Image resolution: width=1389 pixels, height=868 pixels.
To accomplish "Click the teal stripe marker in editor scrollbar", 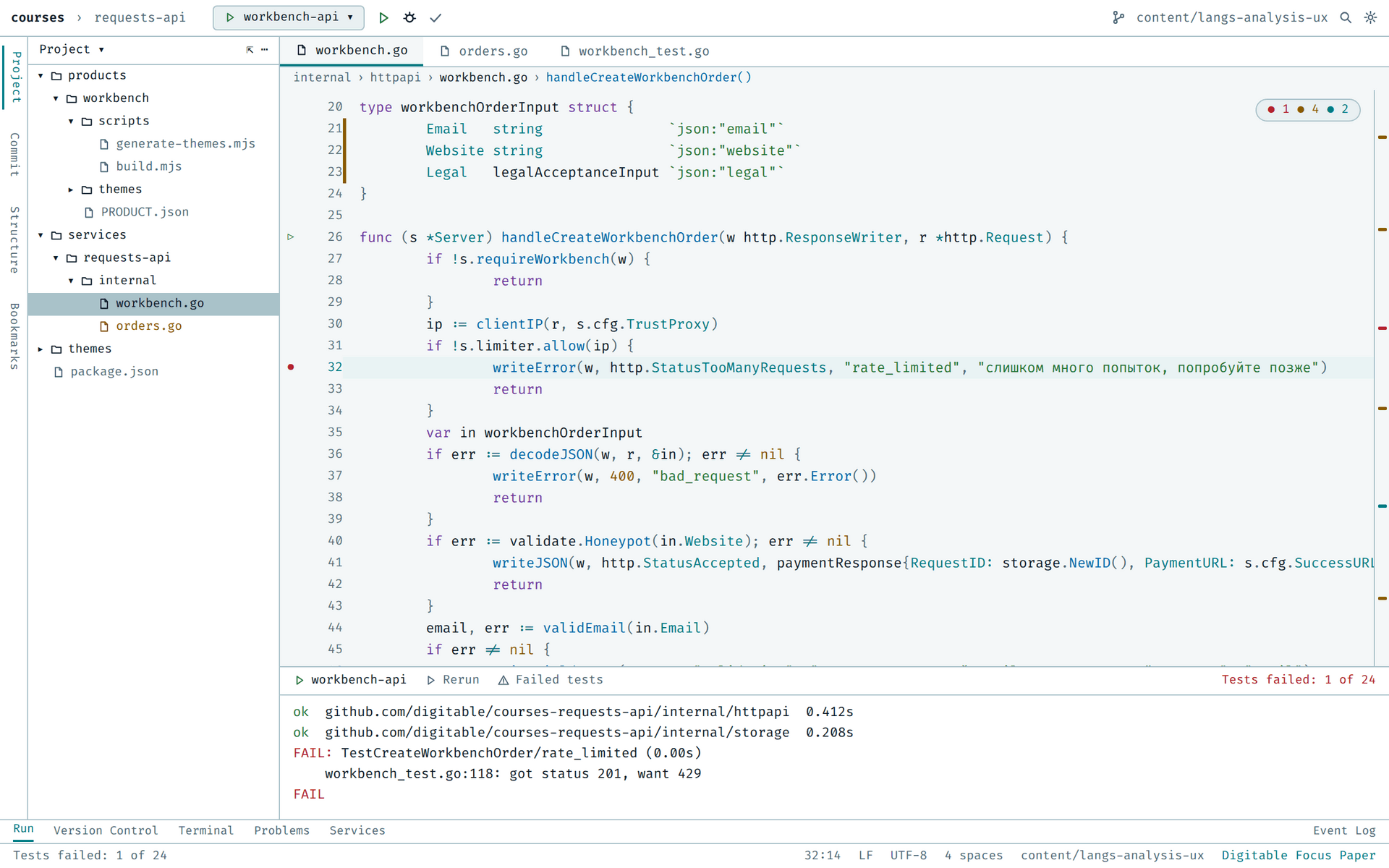I will [x=1382, y=506].
